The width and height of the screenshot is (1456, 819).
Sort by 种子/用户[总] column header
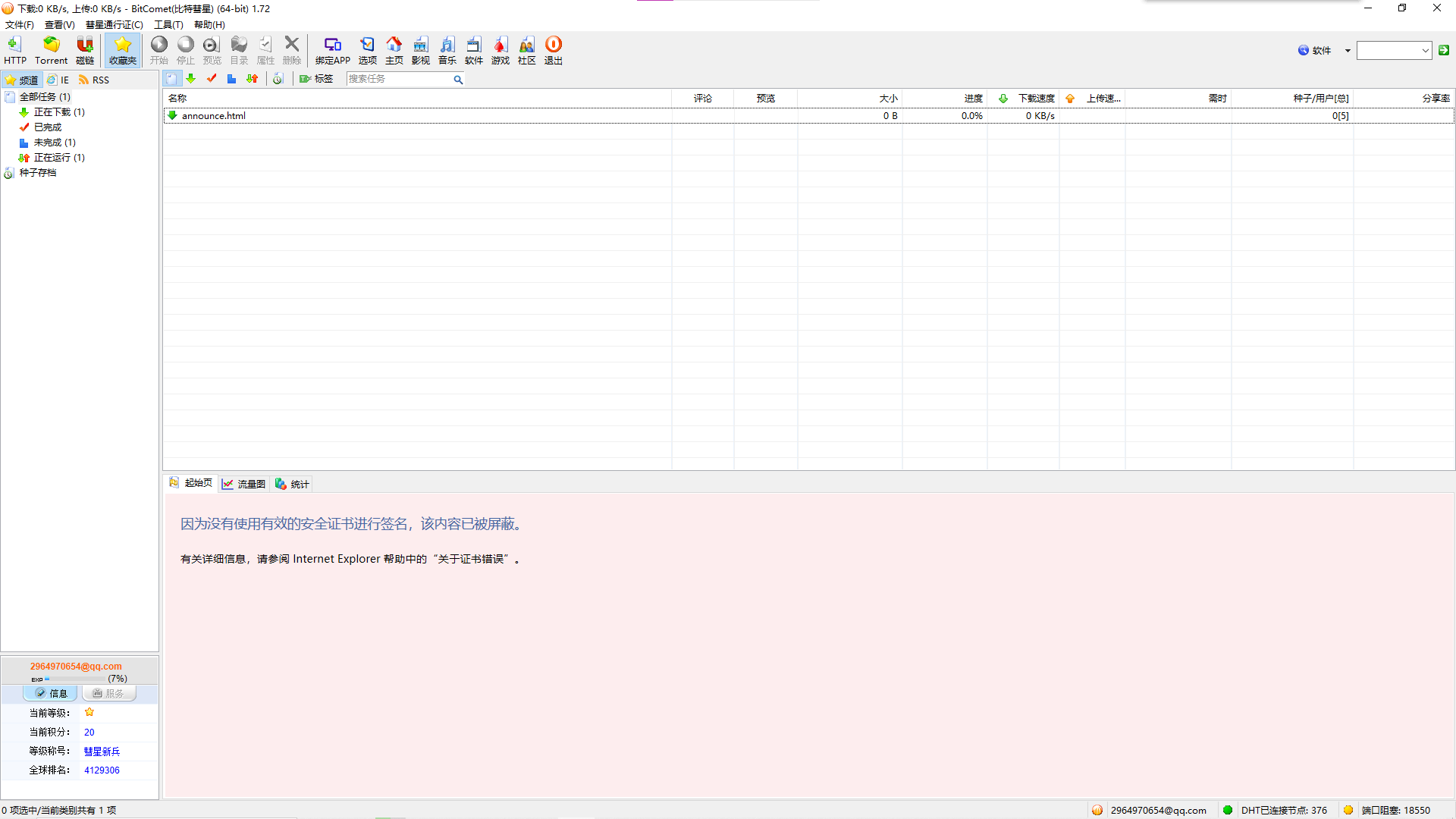(x=1292, y=99)
